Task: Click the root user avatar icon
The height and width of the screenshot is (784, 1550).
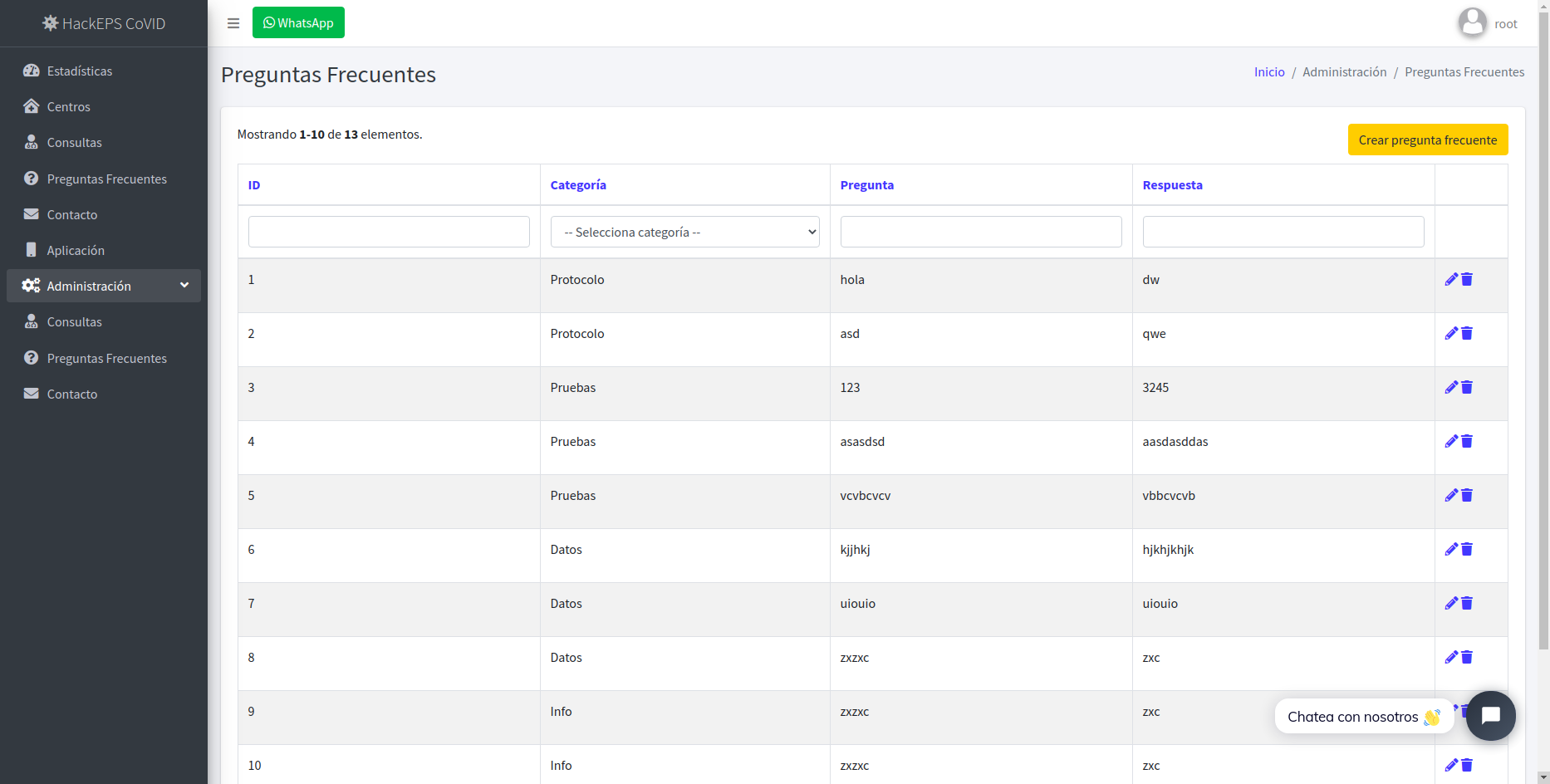Action: point(1472,22)
